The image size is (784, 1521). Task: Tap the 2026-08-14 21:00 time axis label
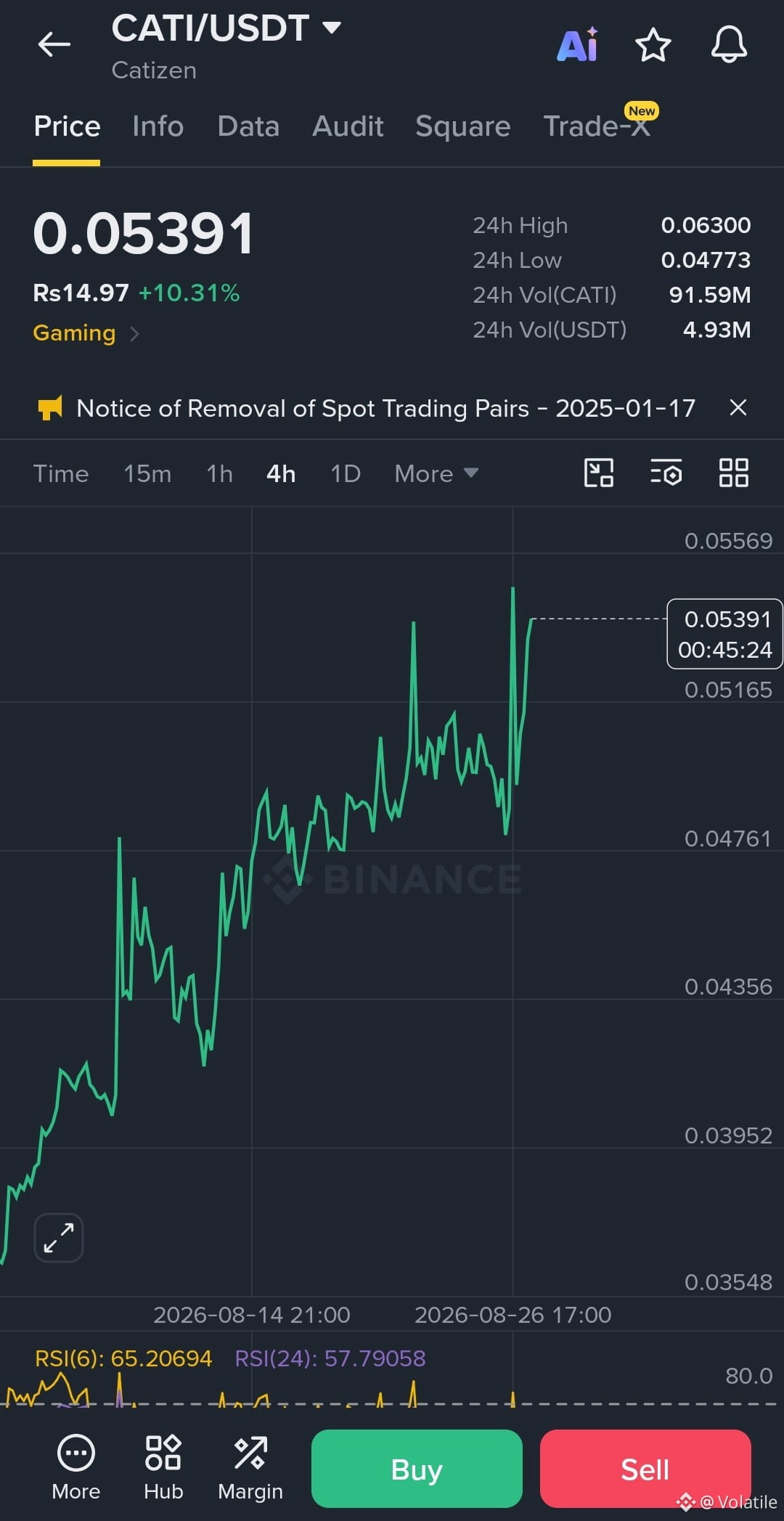pos(252,1315)
